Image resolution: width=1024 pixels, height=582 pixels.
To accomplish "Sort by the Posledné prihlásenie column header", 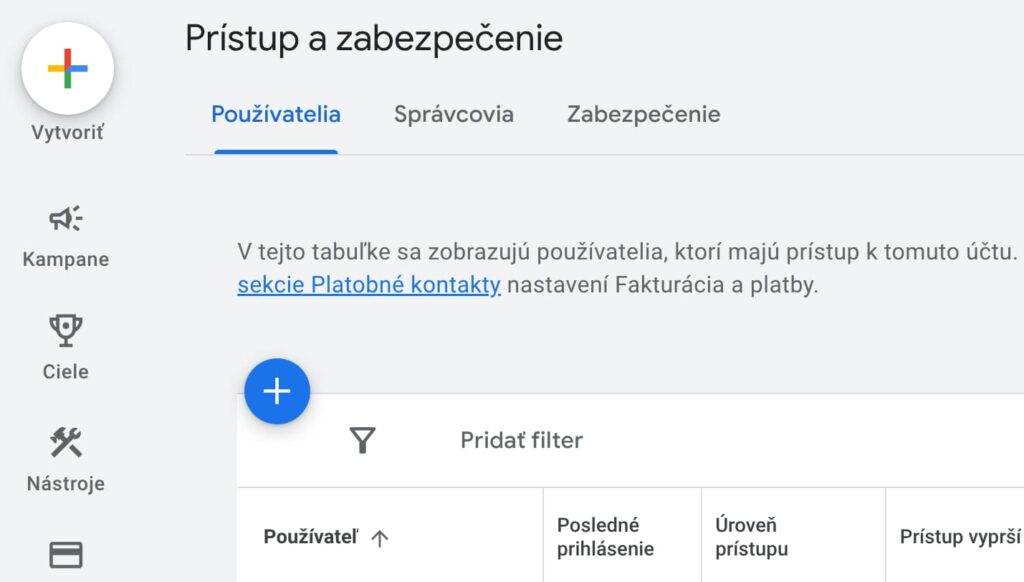I will coord(605,537).
